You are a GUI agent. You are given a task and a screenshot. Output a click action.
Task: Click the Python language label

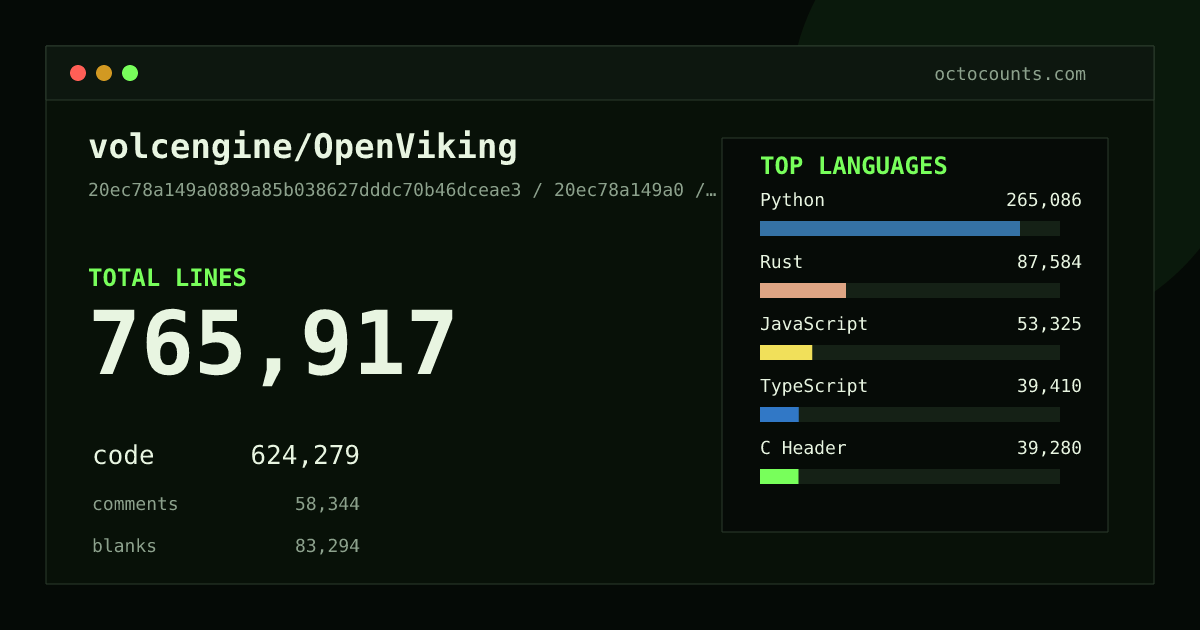click(792, 200)
